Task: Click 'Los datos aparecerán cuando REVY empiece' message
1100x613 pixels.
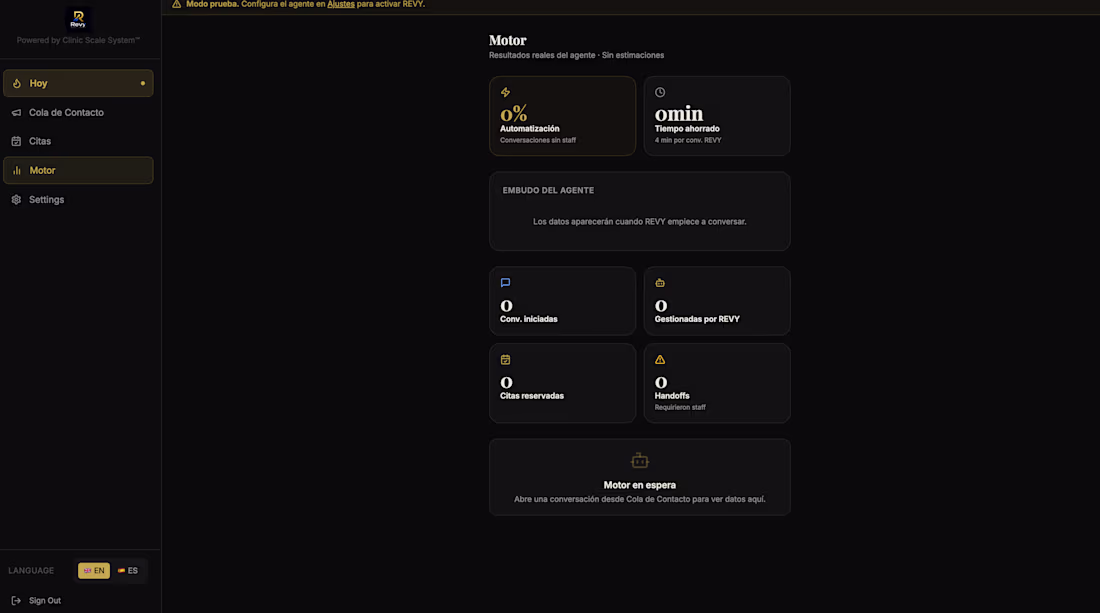Action: 640,222
